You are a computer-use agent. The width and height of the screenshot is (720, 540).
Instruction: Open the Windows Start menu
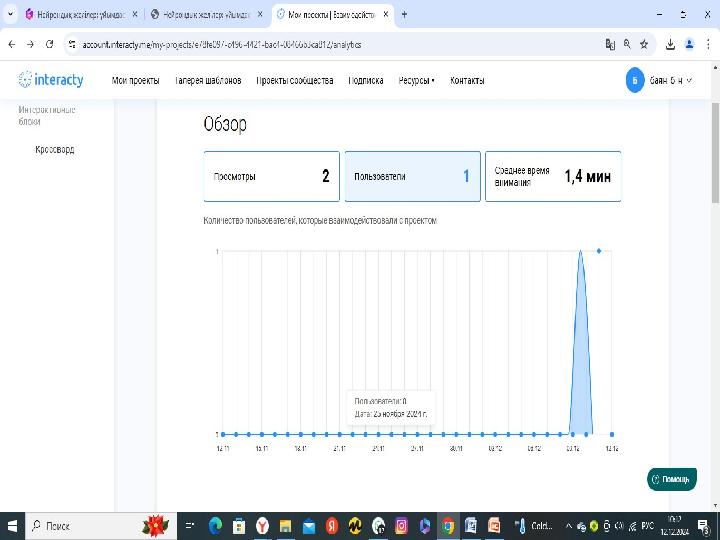coord(12,526)
